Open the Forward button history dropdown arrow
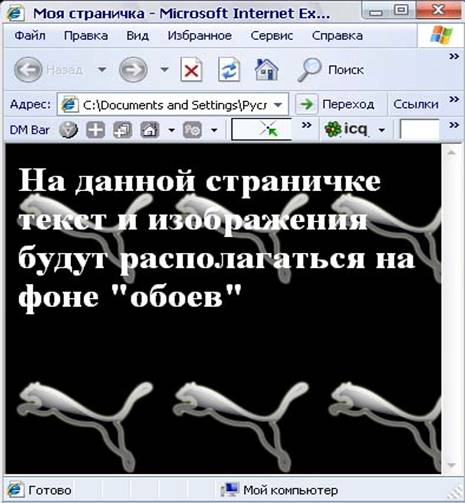Image resolution: width=465 pixels, height=503 pixels. pyautogui.click(x=164, y=69)
